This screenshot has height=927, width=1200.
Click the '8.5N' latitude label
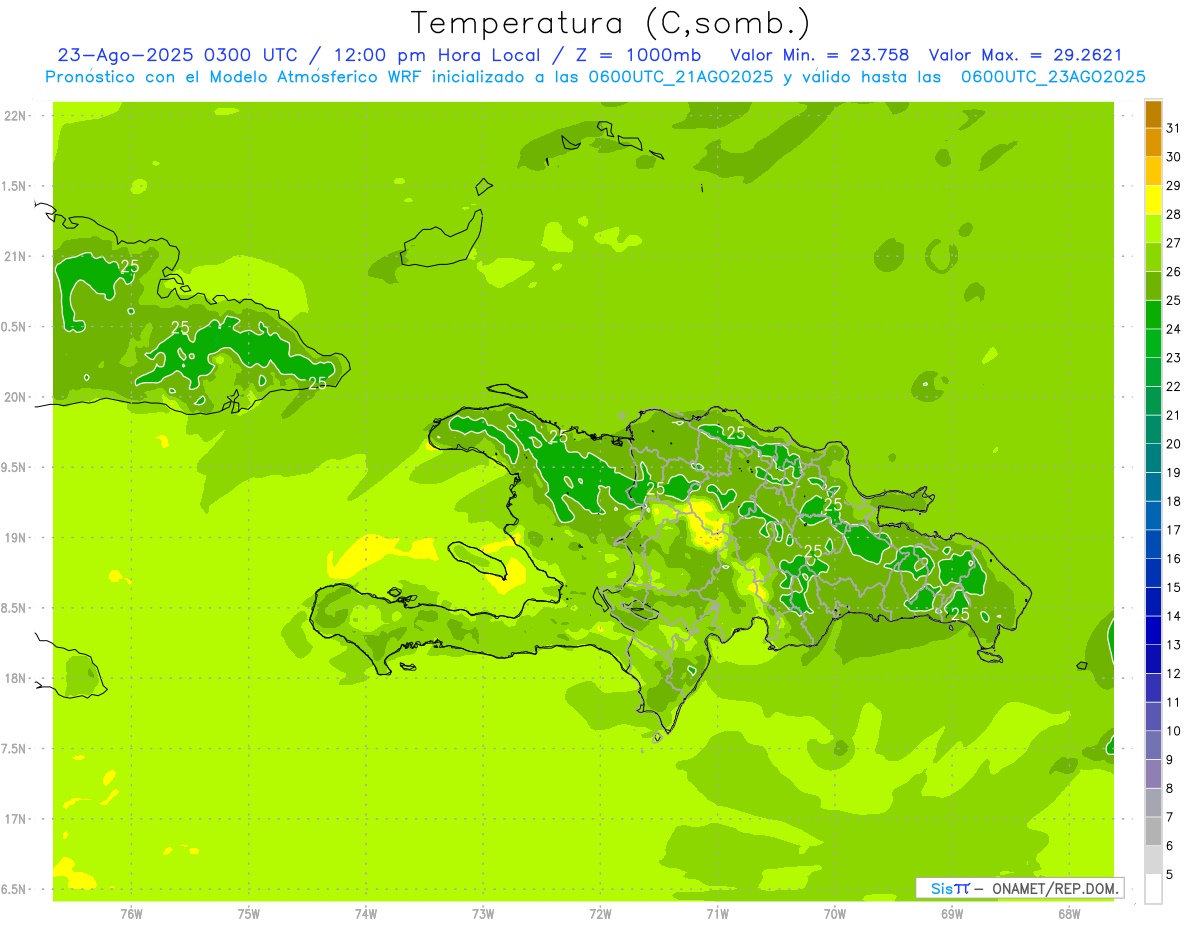[x=14, y=608]
